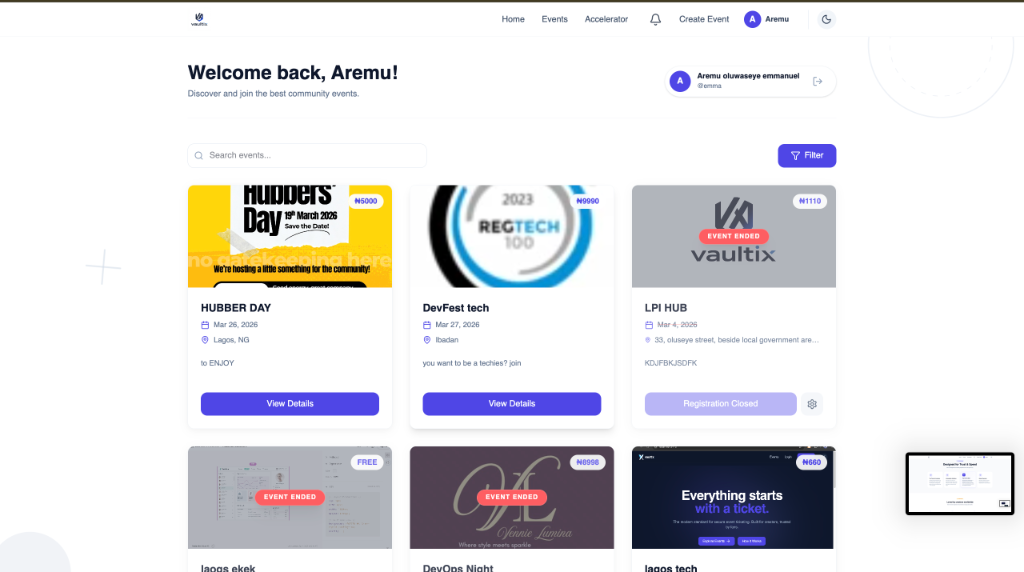Screen dimensions: 1024x572
Task: Open settings gear on the LPI HUB card
Action: coord(812,404)
